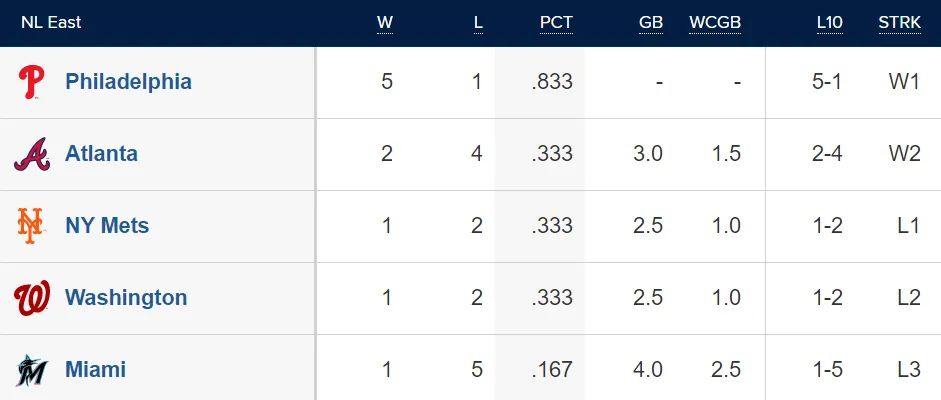The image size is (941, 400).
Task: Open the Washington team link
Action: point(126,298)
